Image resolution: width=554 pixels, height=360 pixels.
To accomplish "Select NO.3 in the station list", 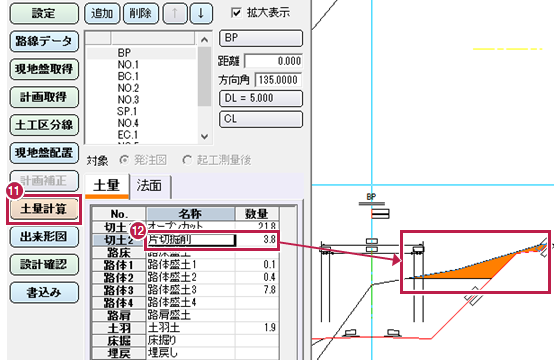I will click(x=128, y=100).
